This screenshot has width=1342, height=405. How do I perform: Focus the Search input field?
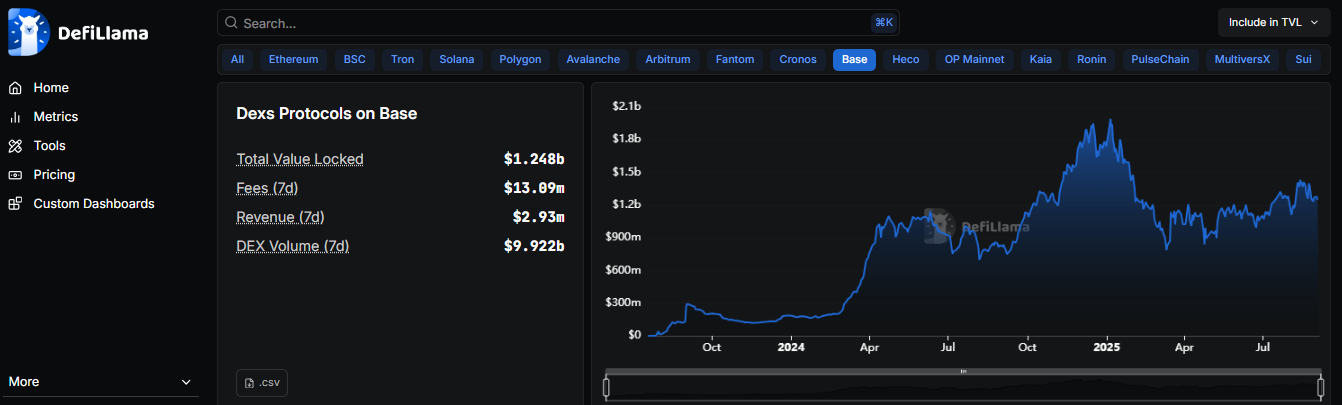[x=557, y=23]
